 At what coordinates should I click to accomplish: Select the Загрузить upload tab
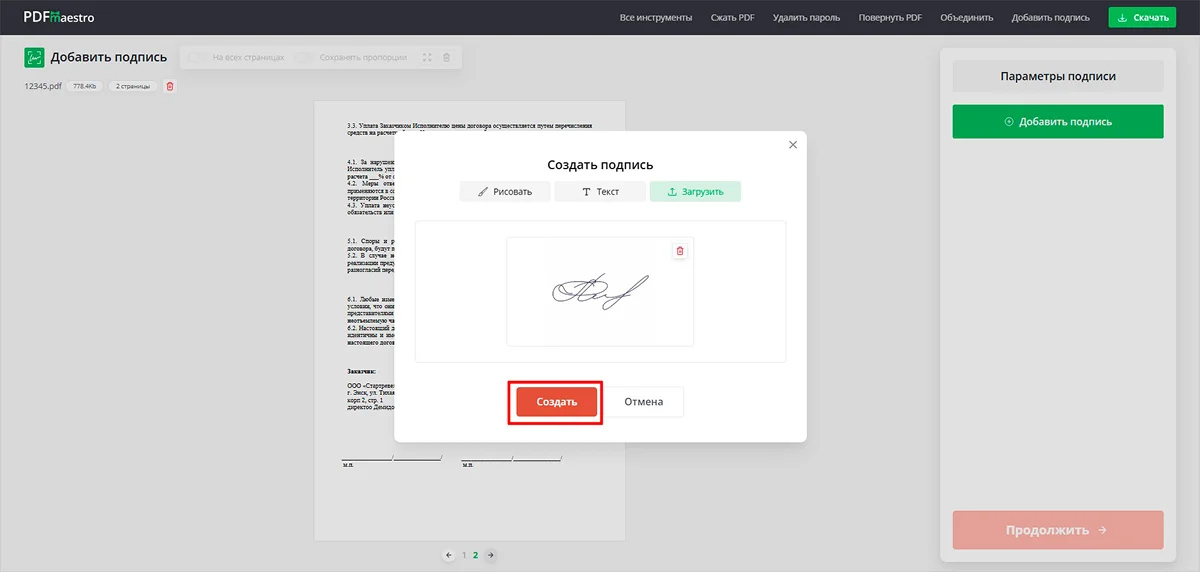click(695, 191)
